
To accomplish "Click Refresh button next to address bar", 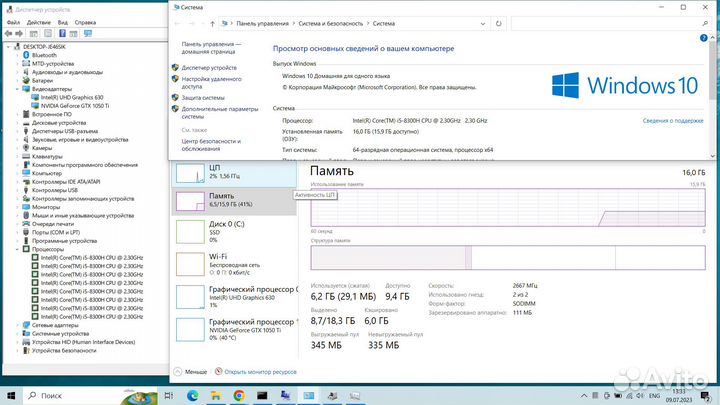I will point(499,24).
